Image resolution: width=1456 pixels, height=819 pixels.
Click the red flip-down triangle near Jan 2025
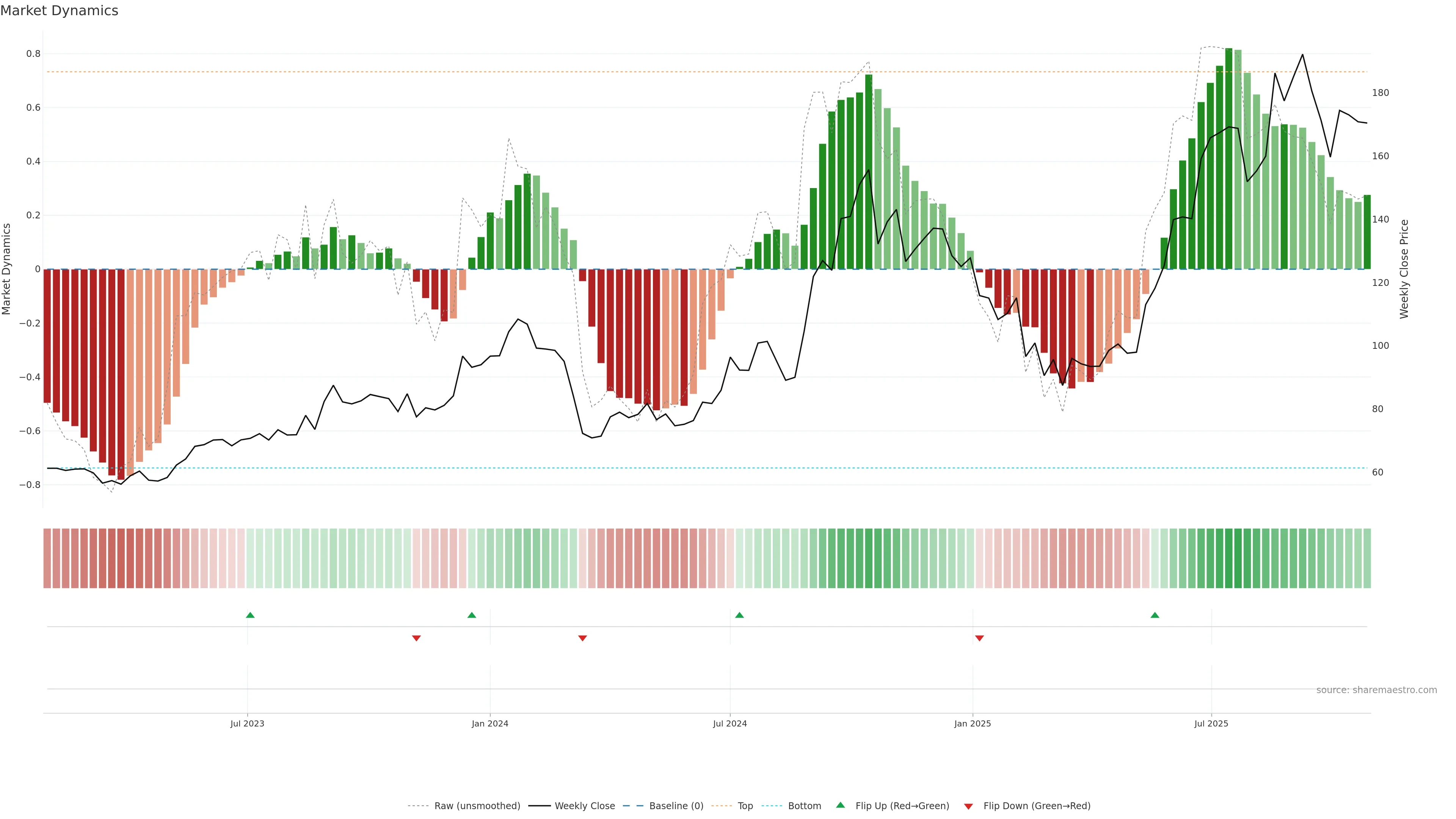point(979,638)
